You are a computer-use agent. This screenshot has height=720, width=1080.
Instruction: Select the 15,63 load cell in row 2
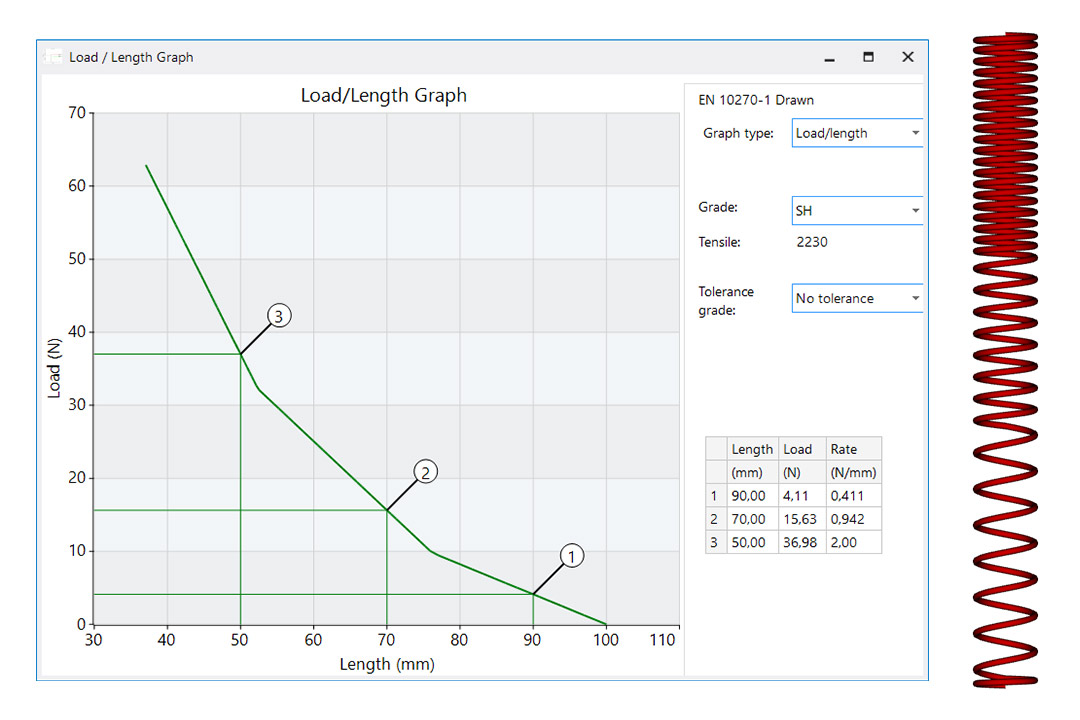click(x=800, y=519)
